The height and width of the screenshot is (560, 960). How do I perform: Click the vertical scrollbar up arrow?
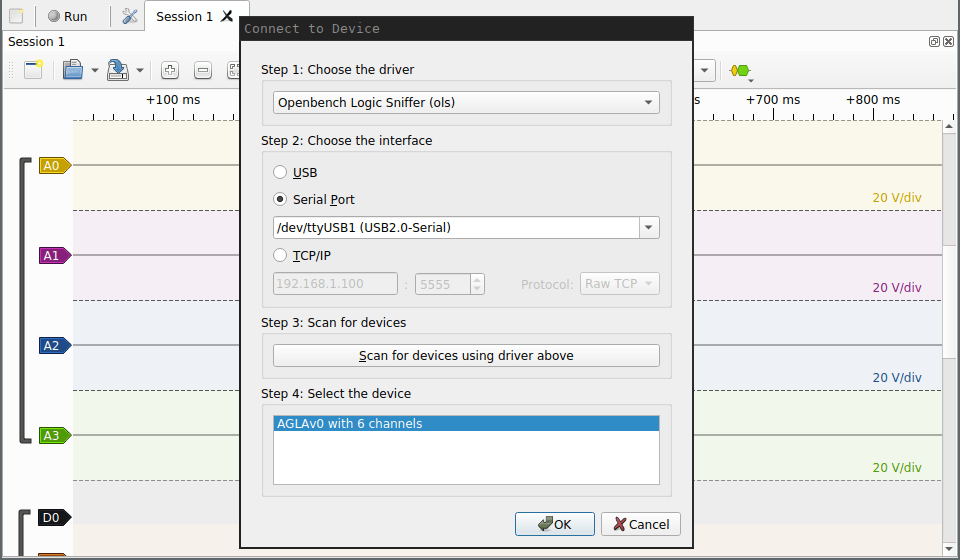pyautogui.click(x=949, y=127)
